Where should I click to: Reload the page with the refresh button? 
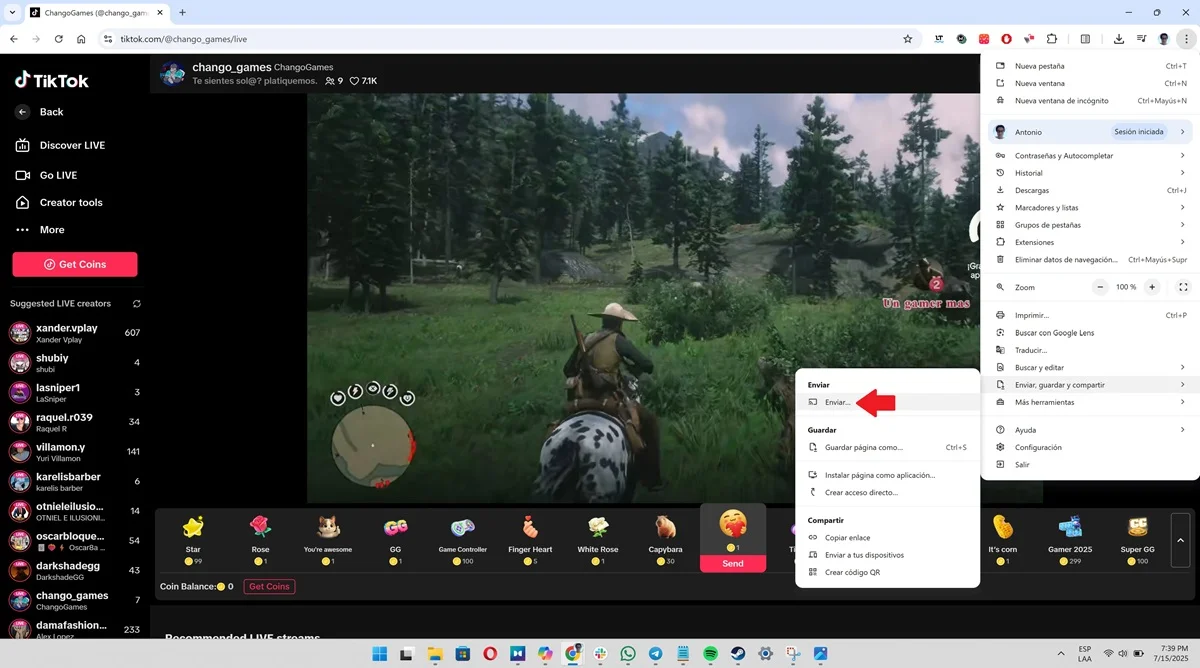tap(59, 39)
